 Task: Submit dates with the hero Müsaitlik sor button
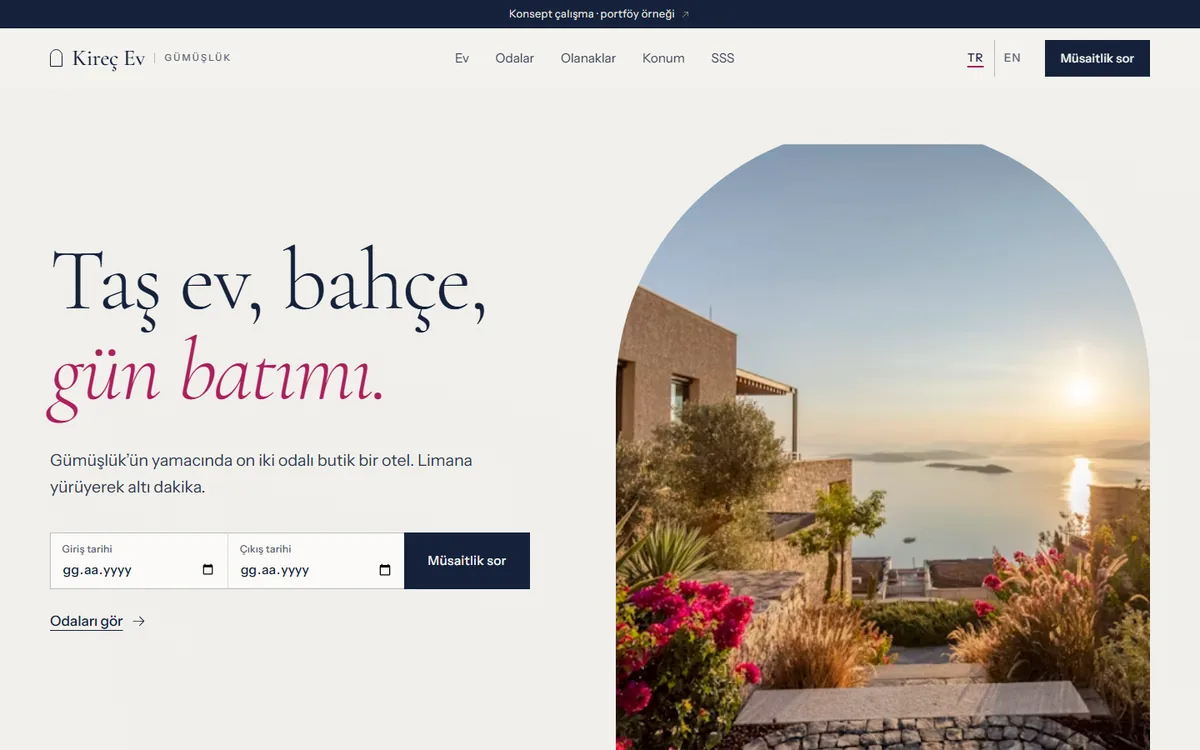467,561
